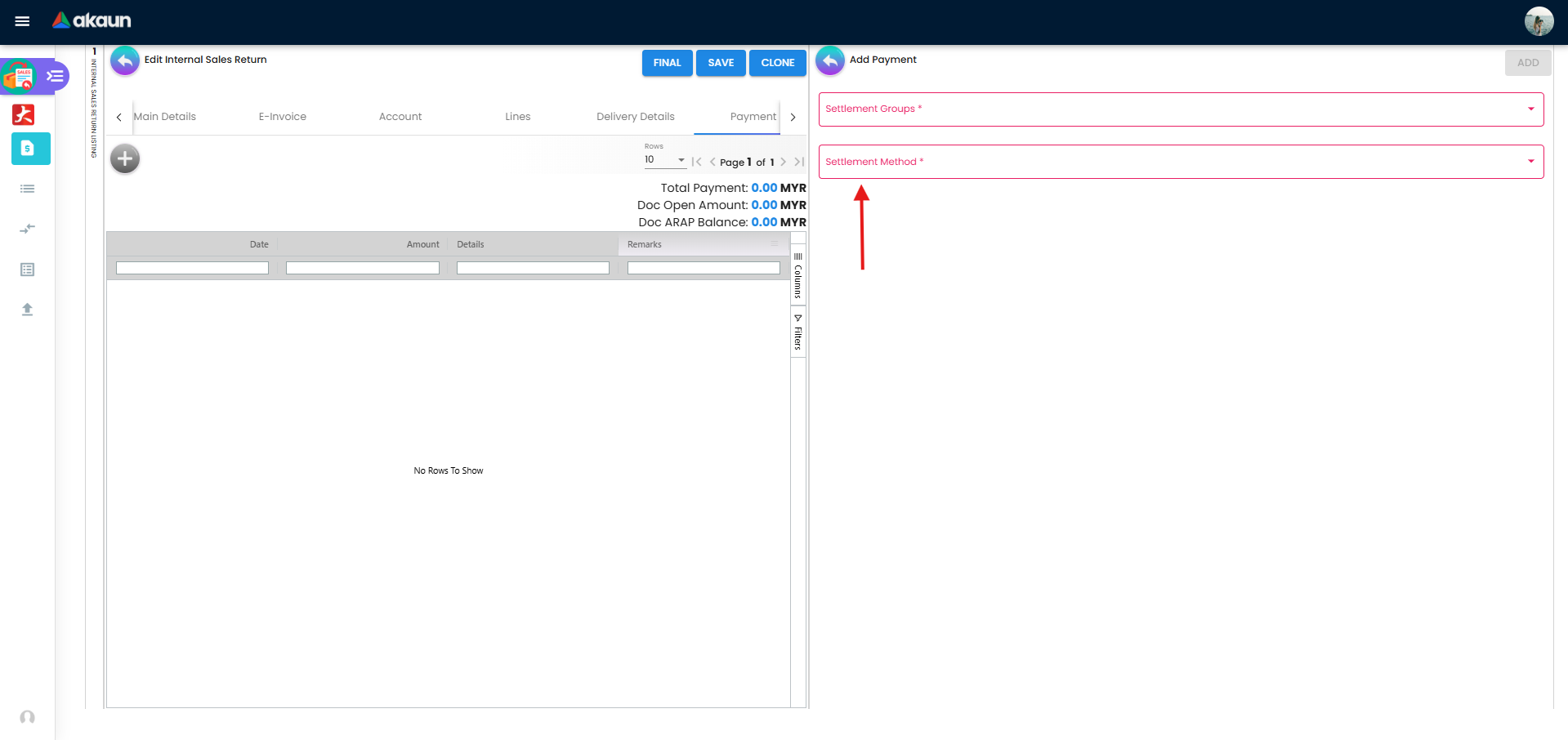Switch to the Delivery Details tab

pos(635,117)
